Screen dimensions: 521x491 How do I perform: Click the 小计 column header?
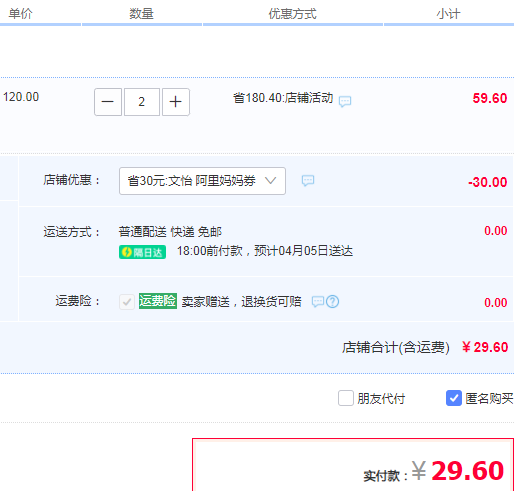point(448,14)
